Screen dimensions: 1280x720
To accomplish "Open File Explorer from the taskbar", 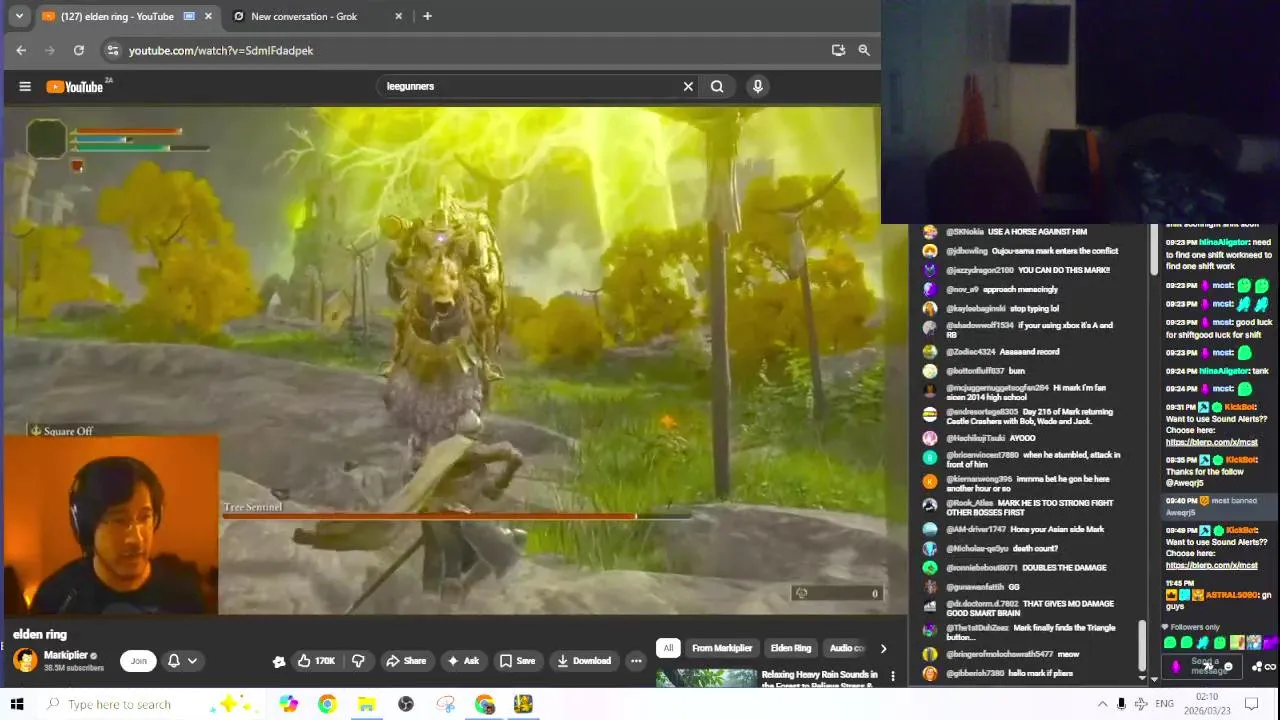I will click(366, 704).
